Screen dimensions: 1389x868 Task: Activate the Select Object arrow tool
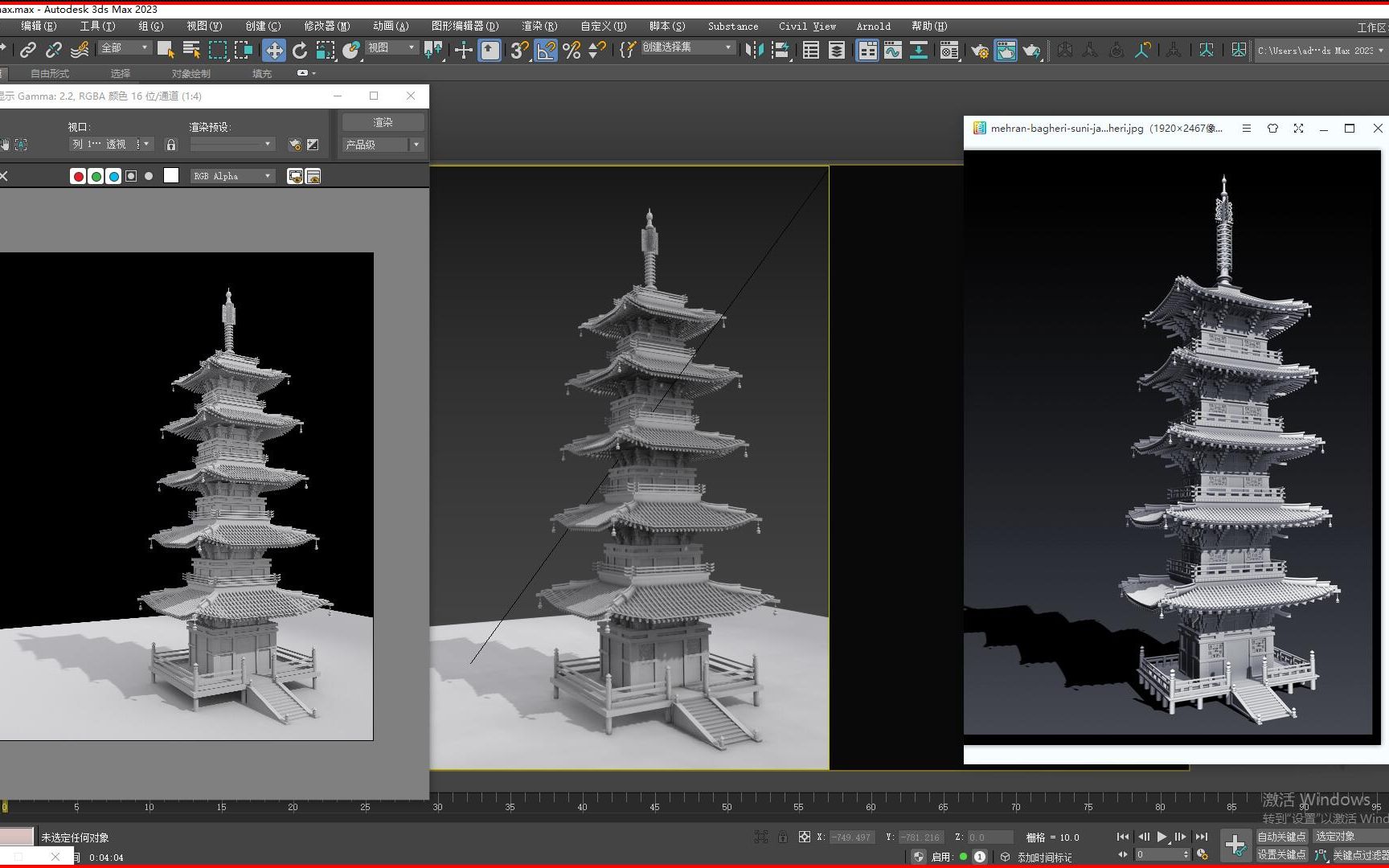pos(165,48)
